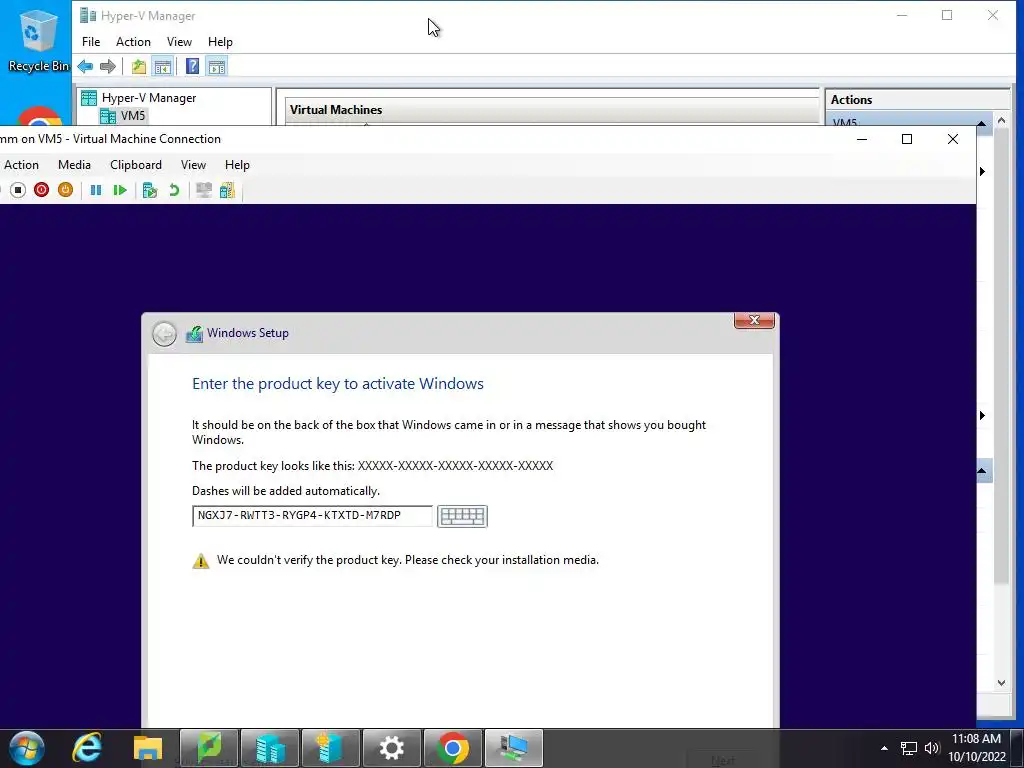This screenshot has width=1024, height=768.
Task: Maximize the Virtual Machine Connection window
Action: 907,139
